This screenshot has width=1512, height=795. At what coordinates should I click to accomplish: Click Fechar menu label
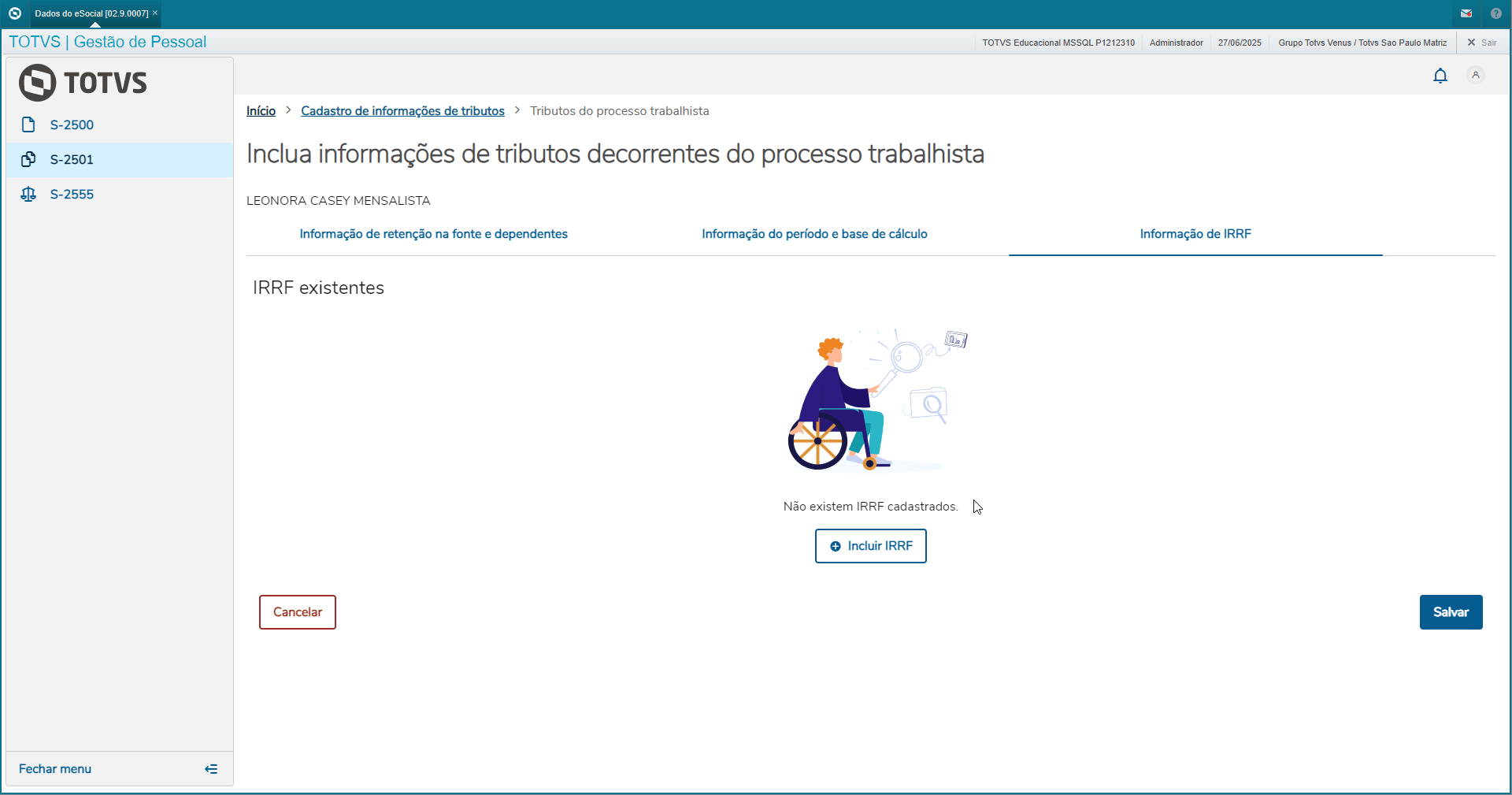[x=55, y=769]
